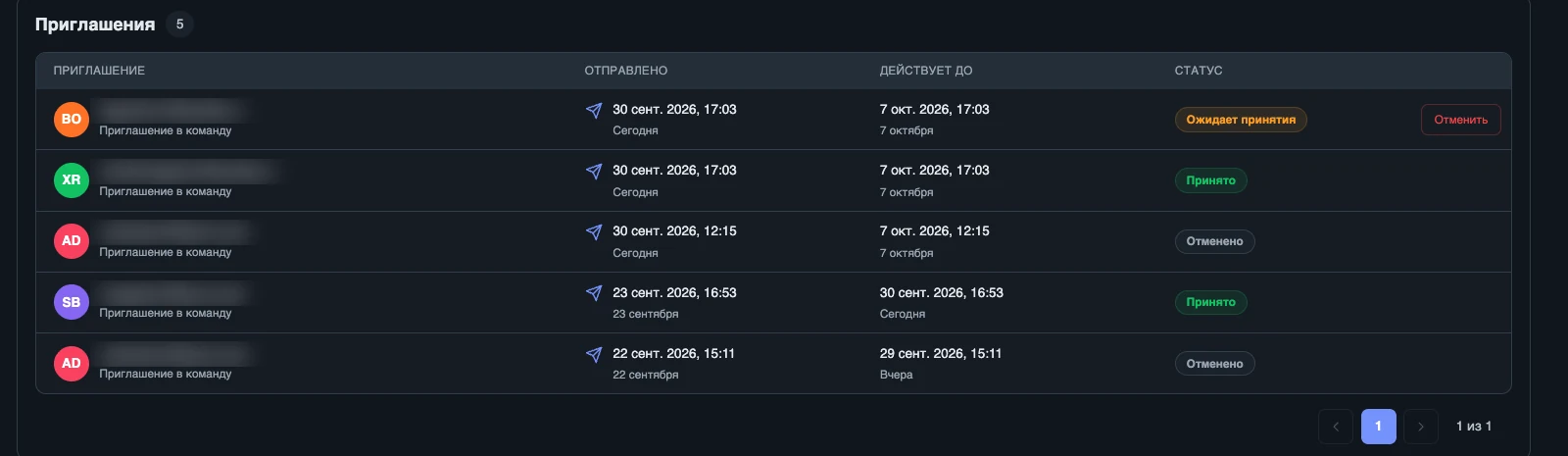
Task: Click paper plane icon beside 22 сент. 2026, 15:11
Action: [594, 354]
